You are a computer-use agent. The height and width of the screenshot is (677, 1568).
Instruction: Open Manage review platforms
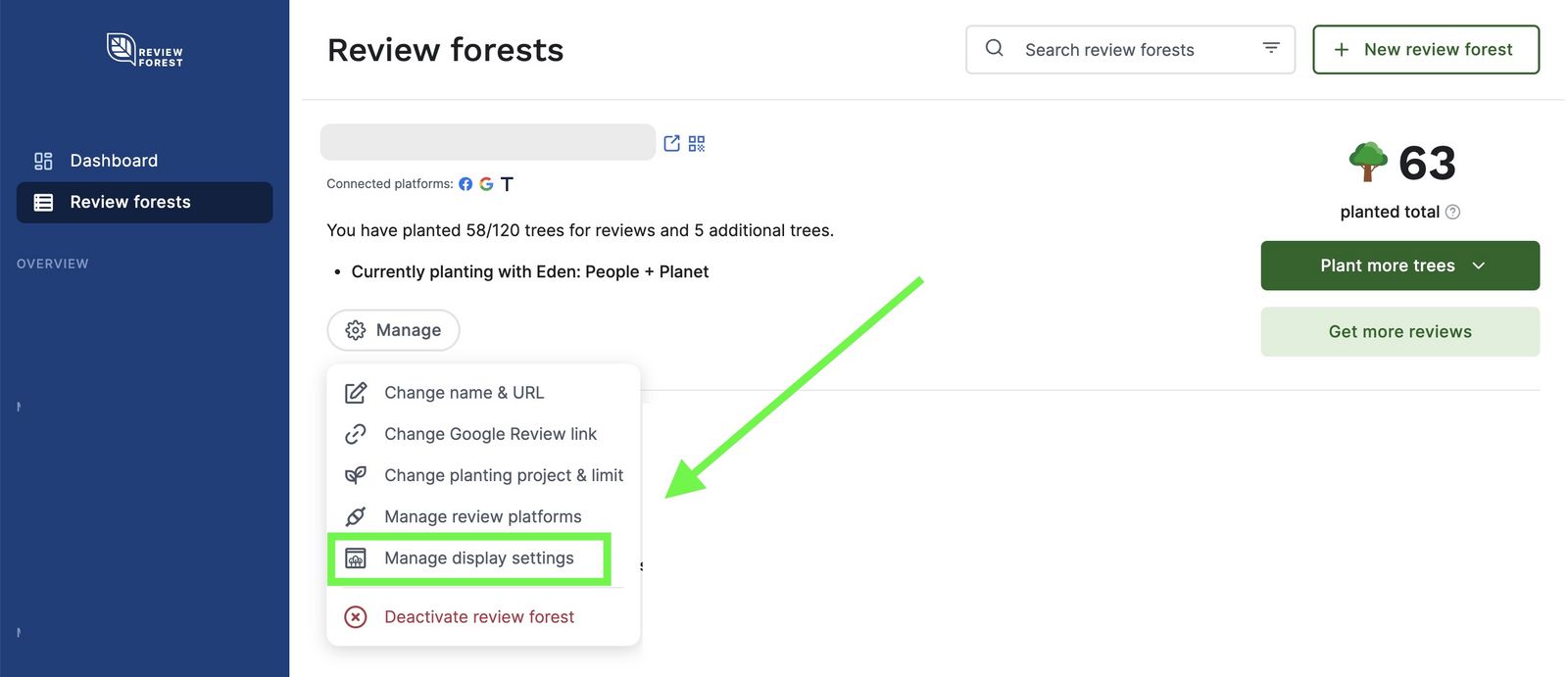pyautogui.click(x=482, y=516)
